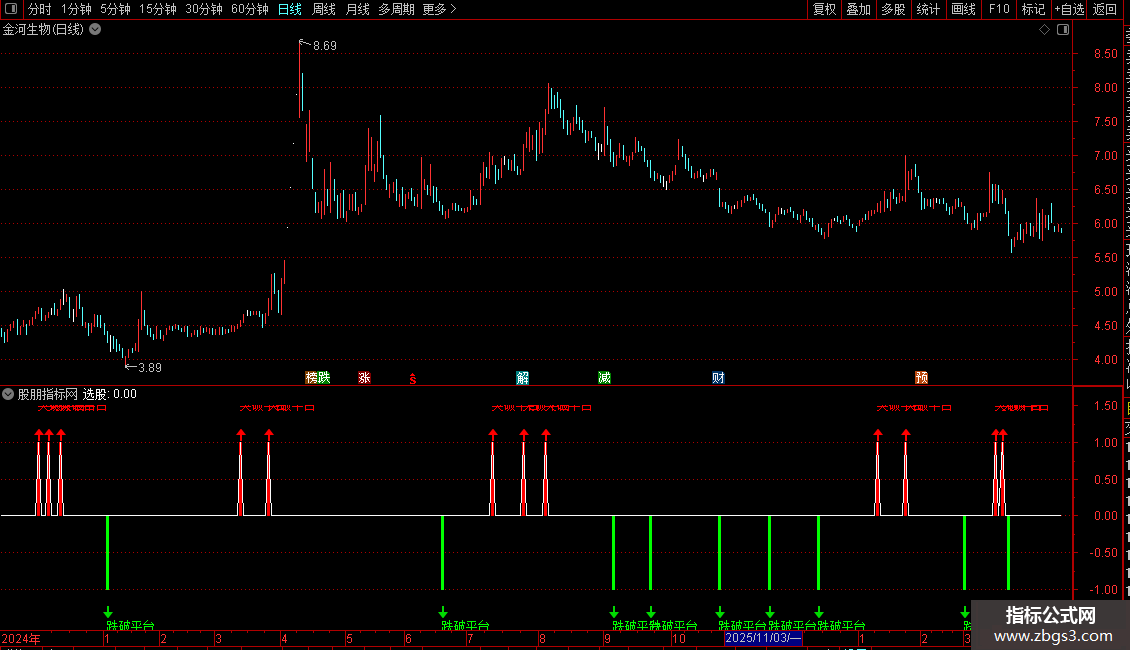
Task: Click the 选股: 0.00 indicator value
Action: coord(110,394)
